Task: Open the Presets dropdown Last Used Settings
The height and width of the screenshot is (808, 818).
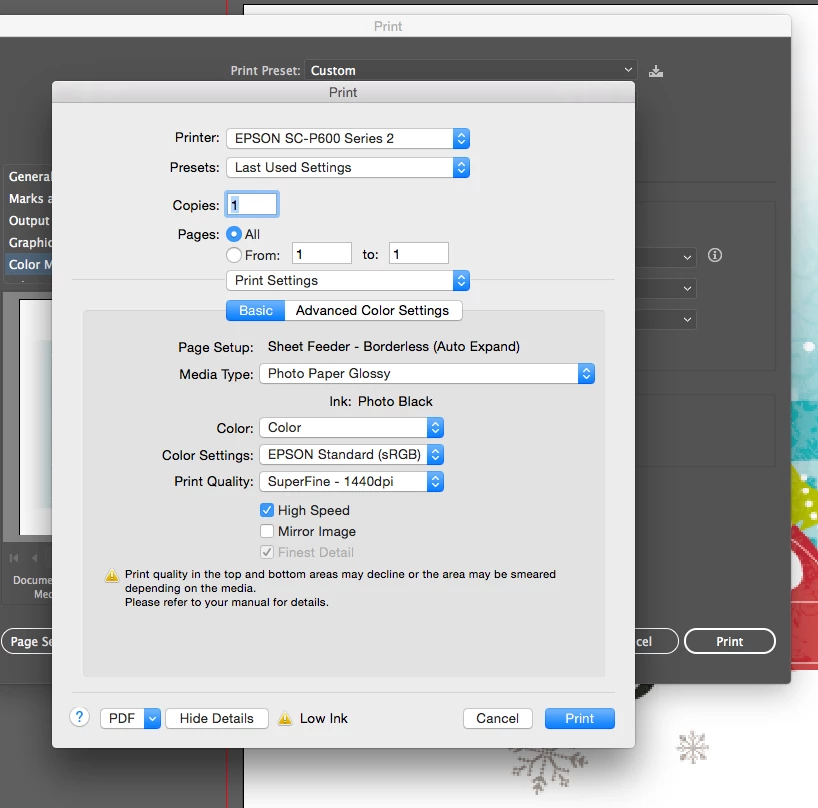Action: tap(348, 167)
